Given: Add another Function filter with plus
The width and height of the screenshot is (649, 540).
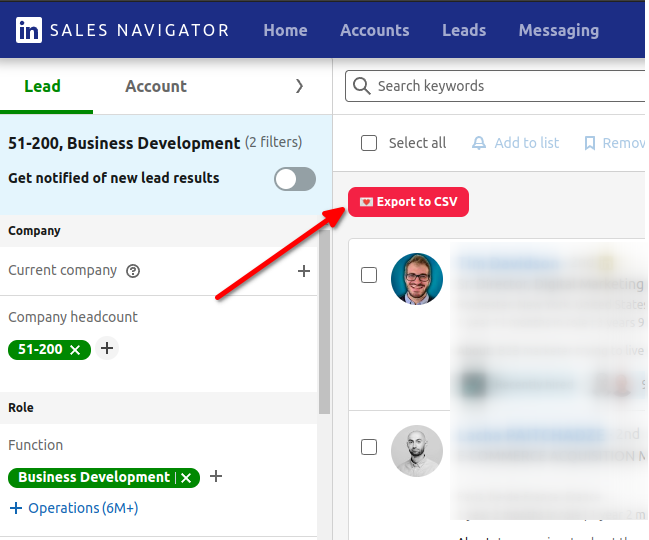Looking at the screenshot, I should (216, 476).
